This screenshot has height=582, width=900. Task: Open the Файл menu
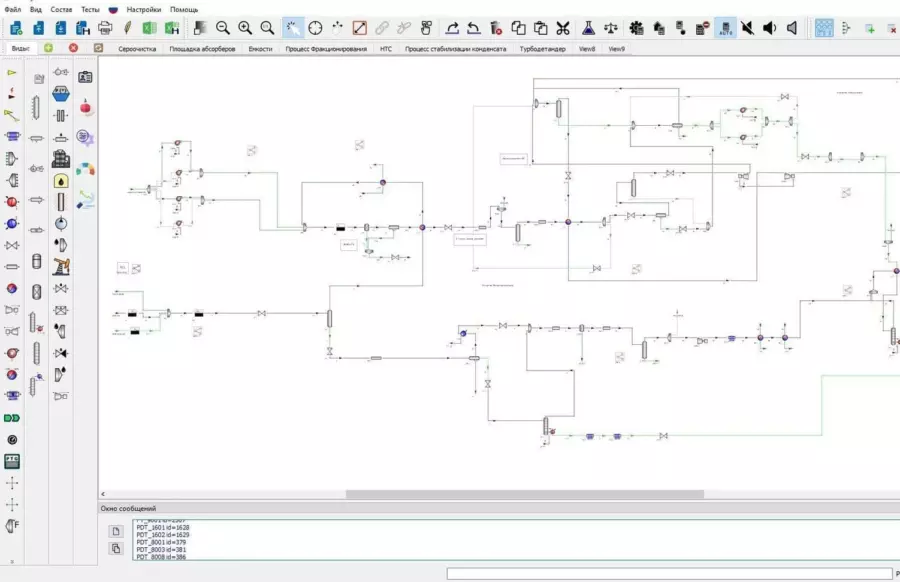[x=13, y=10]
